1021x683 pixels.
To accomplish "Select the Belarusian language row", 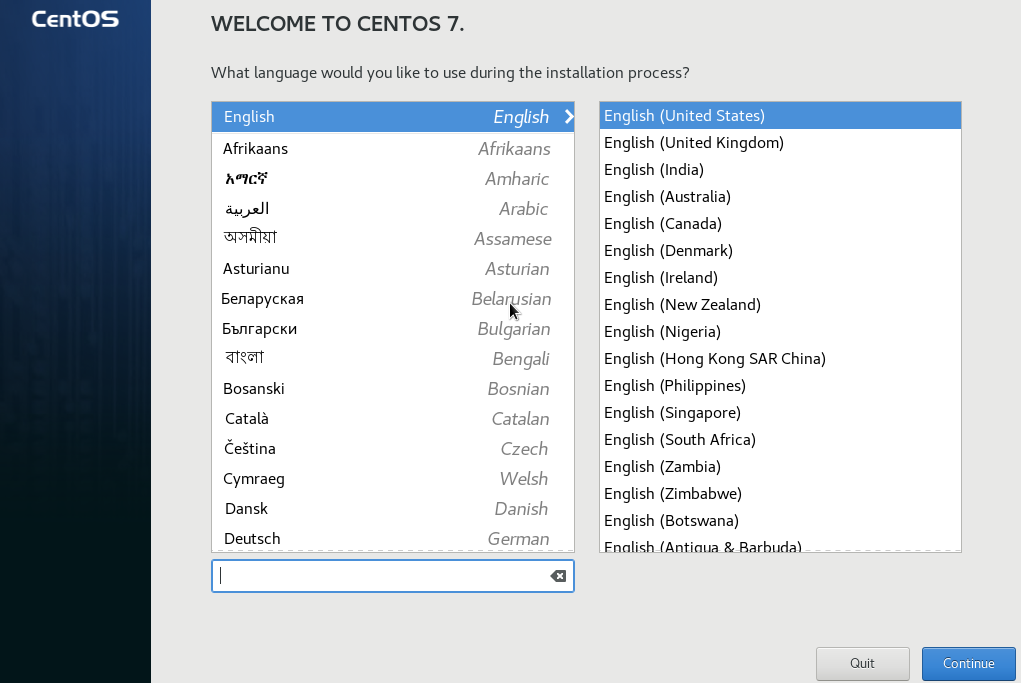I will click(393, 299).
